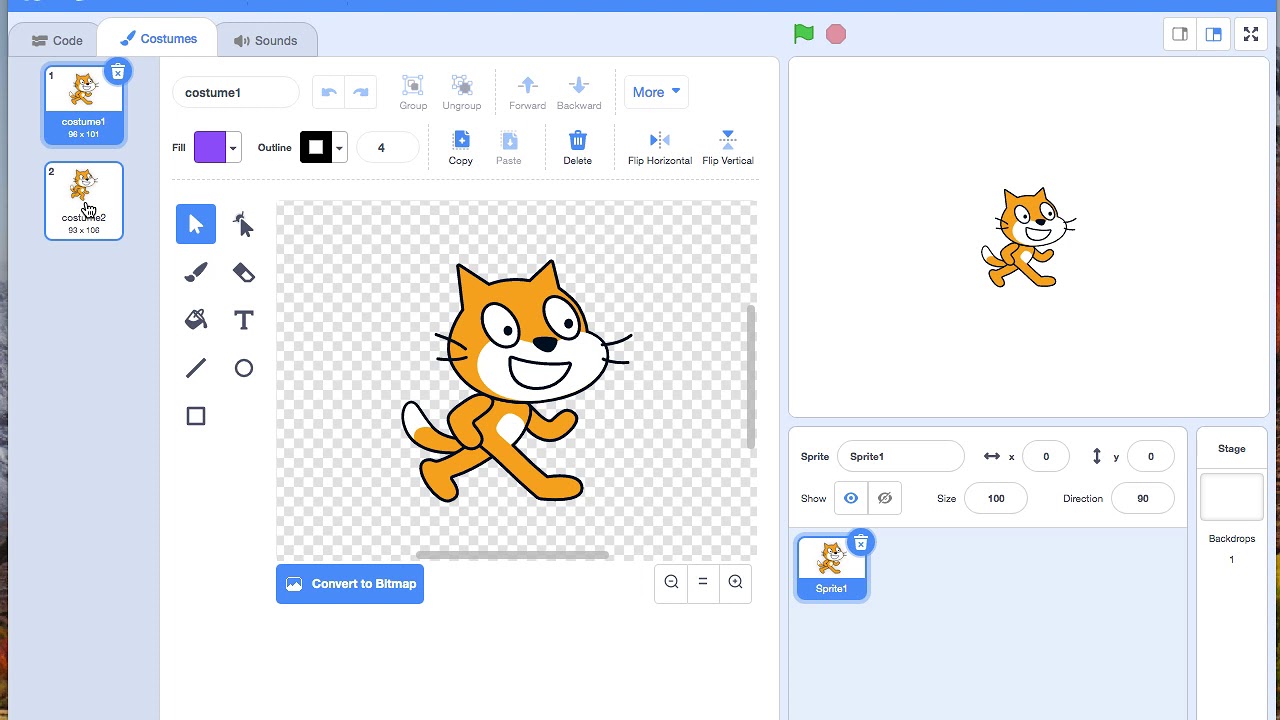1280x720 pixels.
Task: Move selection Backward
Action: coord(579,92)
